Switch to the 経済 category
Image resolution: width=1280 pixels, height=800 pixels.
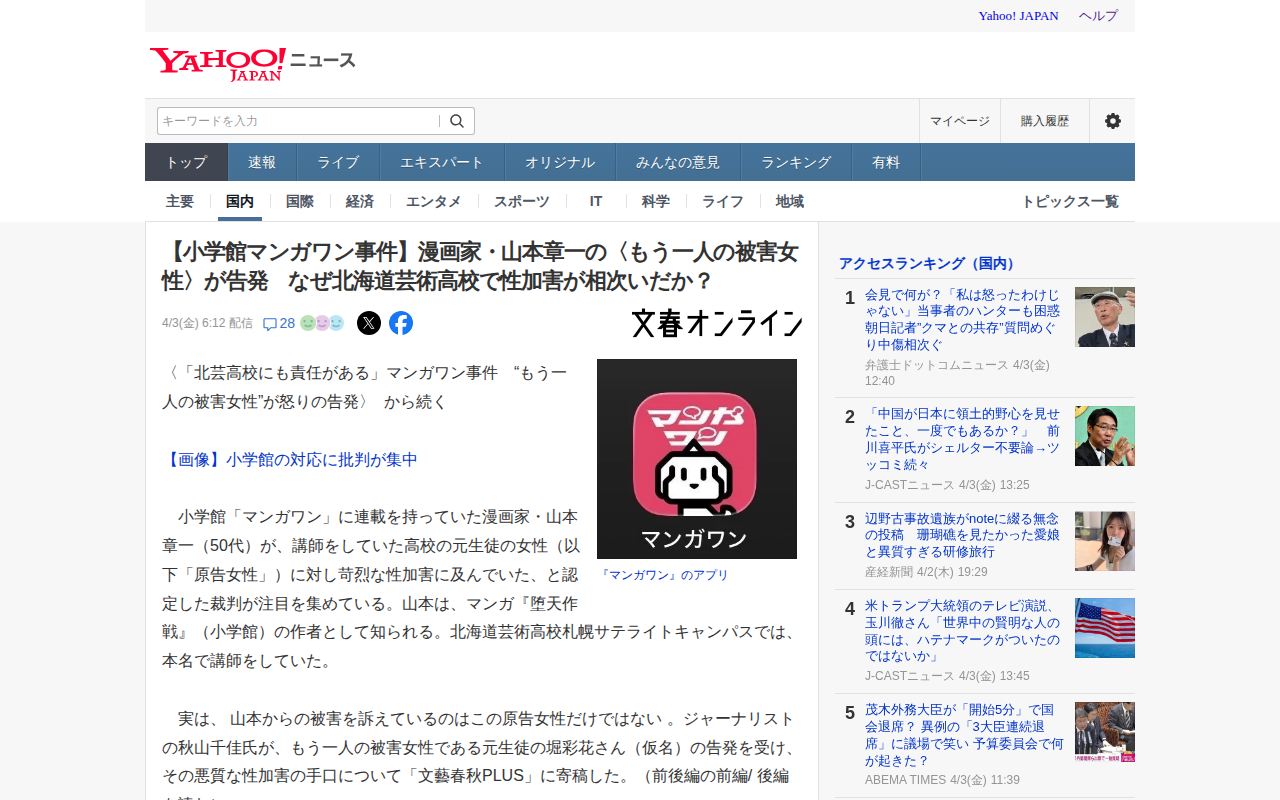(360, 201)
